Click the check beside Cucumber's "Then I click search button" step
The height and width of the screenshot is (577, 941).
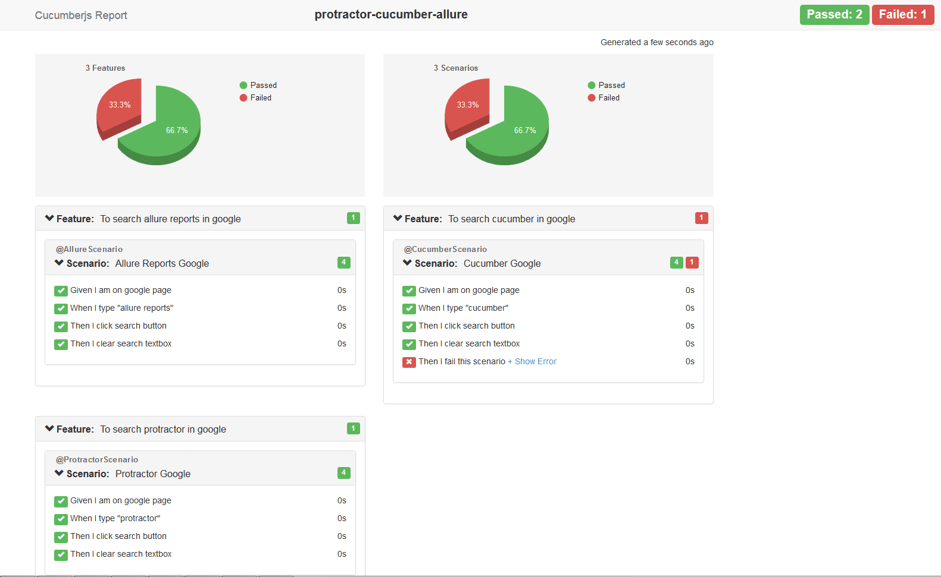pos(408,326)
